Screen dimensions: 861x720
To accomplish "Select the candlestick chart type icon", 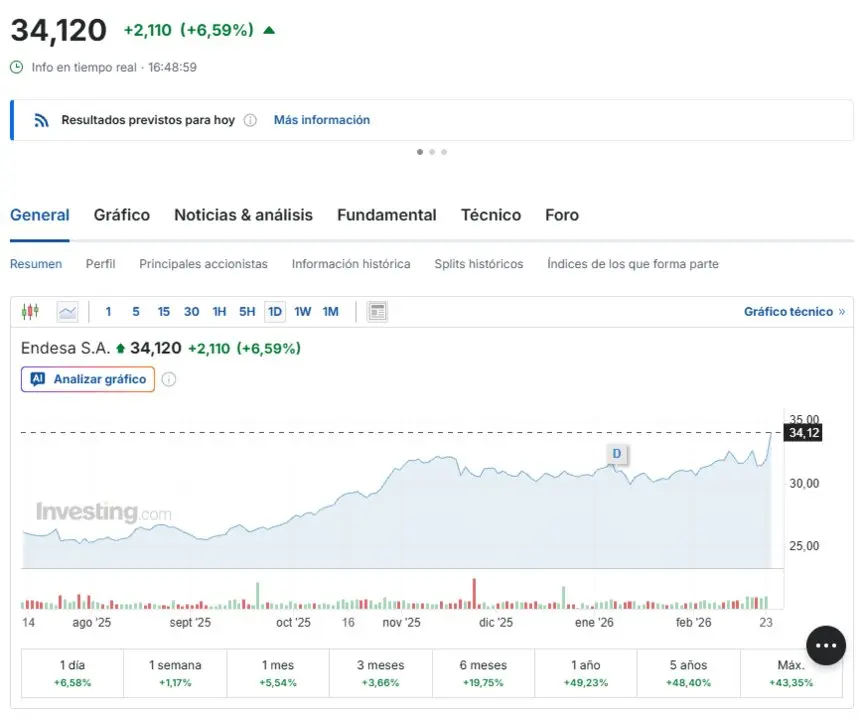I will [x=30, y=311].
